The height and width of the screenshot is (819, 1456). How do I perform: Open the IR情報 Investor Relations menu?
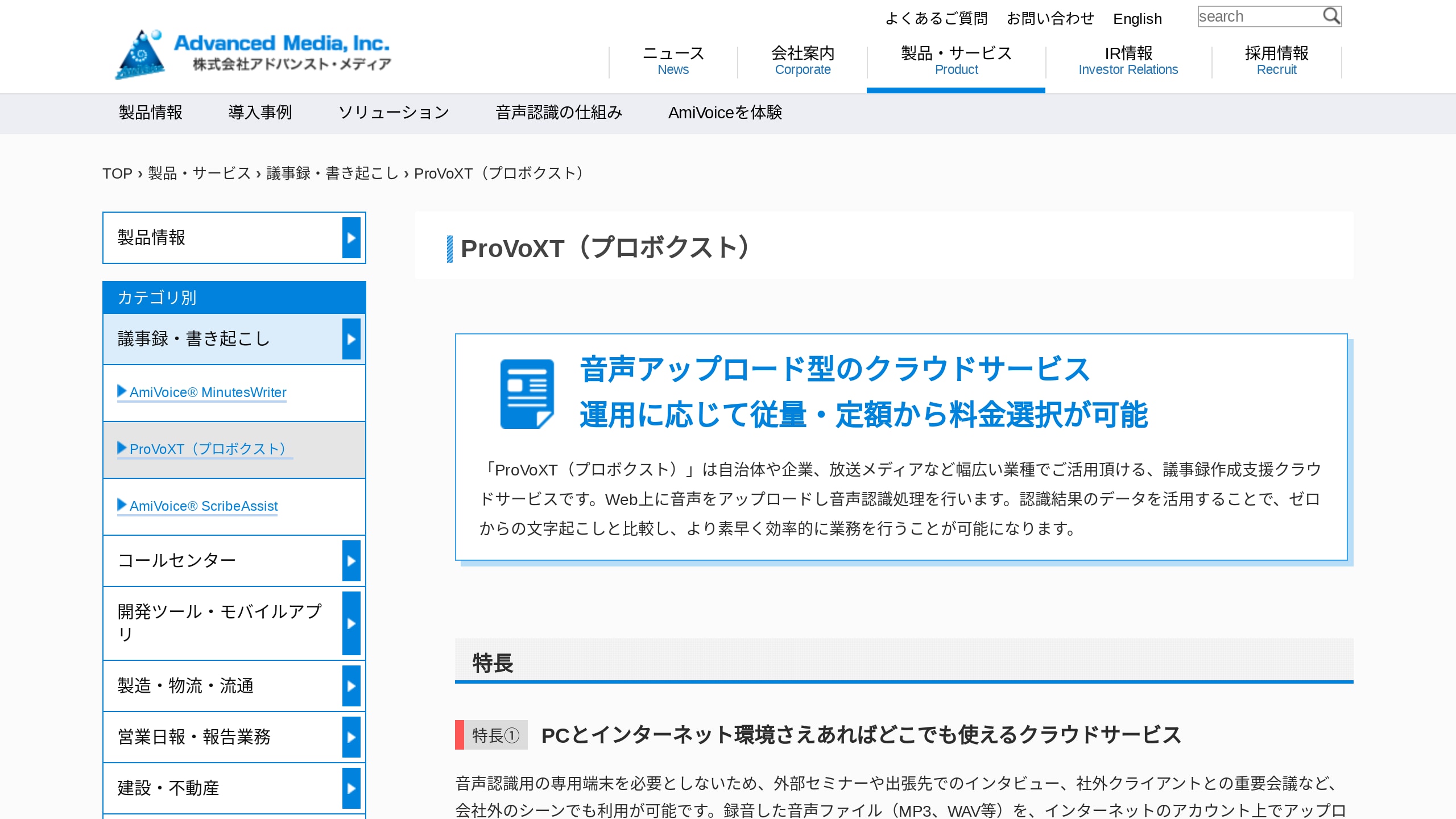1128,61
